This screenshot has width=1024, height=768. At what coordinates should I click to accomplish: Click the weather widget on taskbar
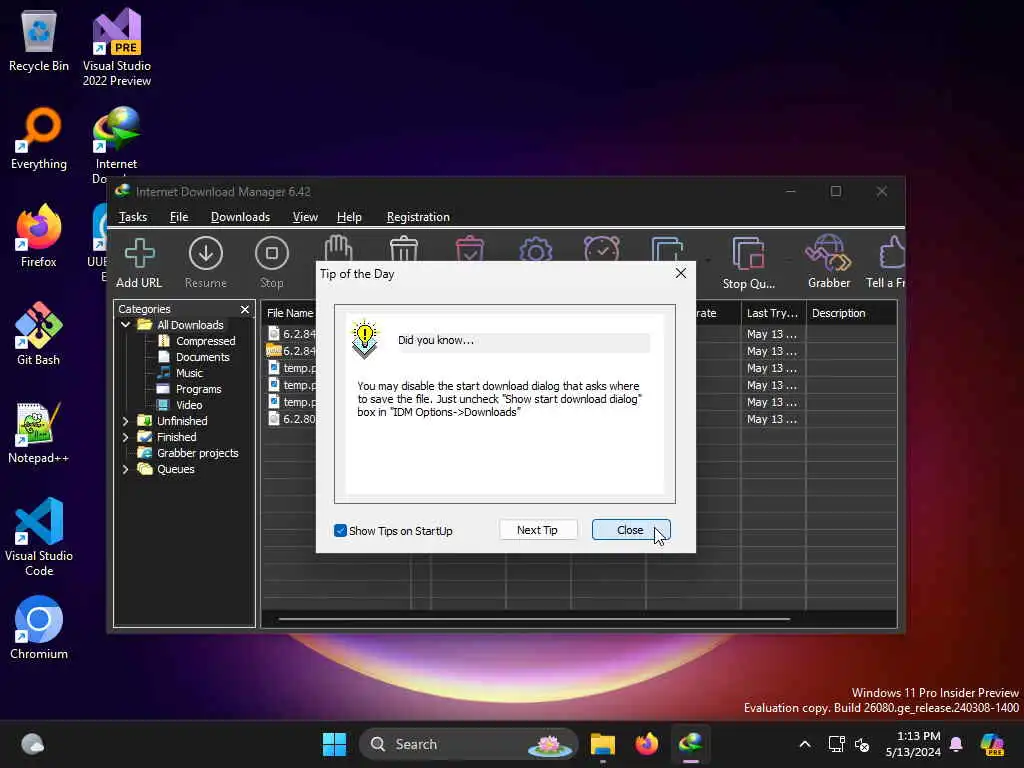coord(32,744)
